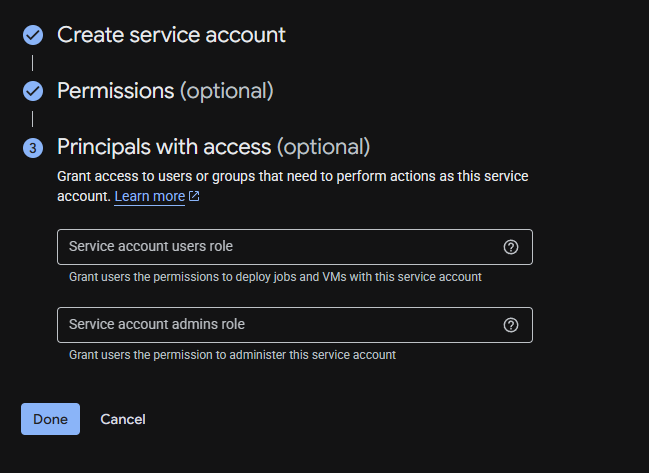This screenshot has width=649, height=473.
Task: Click the step 3 number badge
Action: coord(33,148)
